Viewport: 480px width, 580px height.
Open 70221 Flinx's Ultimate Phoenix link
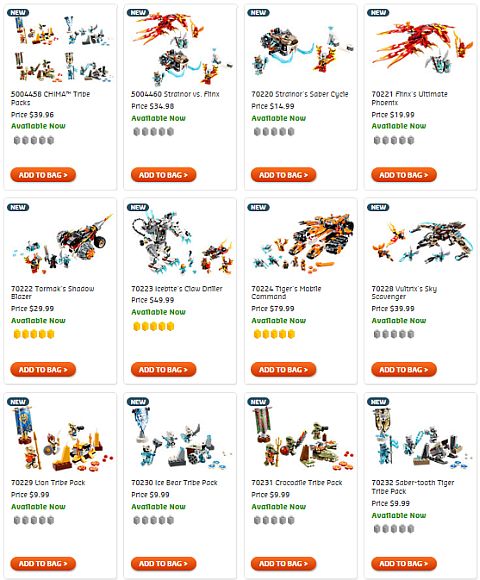[x=409, y=98]
